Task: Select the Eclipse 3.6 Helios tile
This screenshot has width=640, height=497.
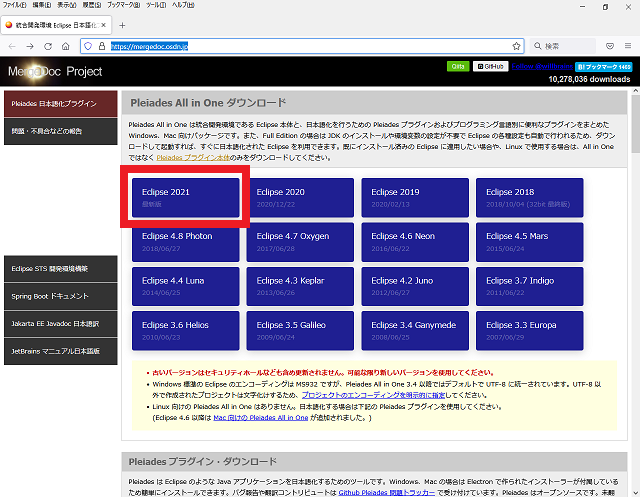Action: pyautogui.click(x=186, y=331)
